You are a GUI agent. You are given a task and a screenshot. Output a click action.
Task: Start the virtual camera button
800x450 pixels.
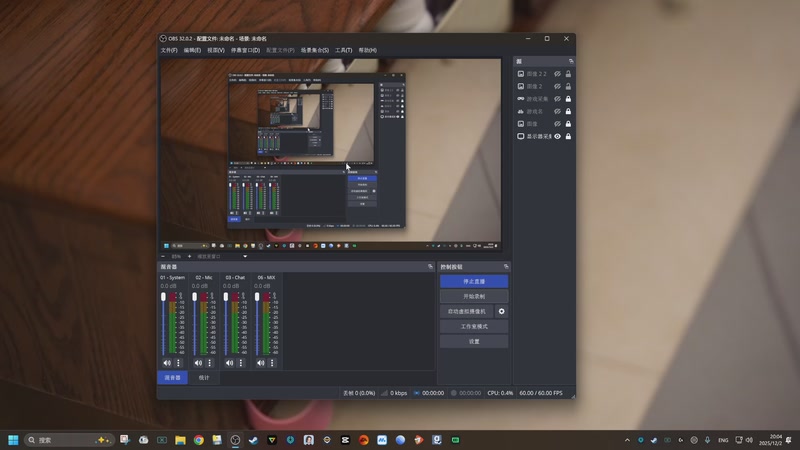[466, 311]
